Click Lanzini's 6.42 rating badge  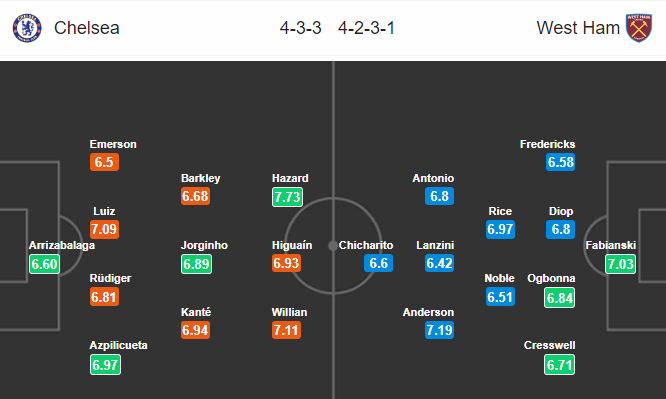click(x=439, y=263)
